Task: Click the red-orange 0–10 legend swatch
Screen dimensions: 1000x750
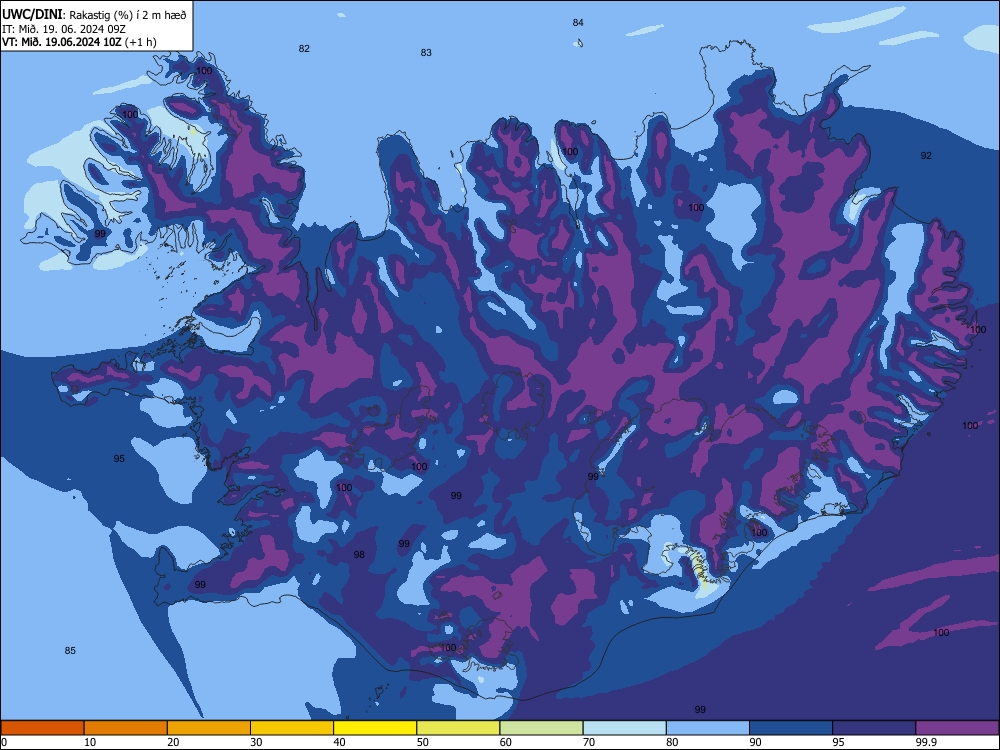Action: point(42,728)
